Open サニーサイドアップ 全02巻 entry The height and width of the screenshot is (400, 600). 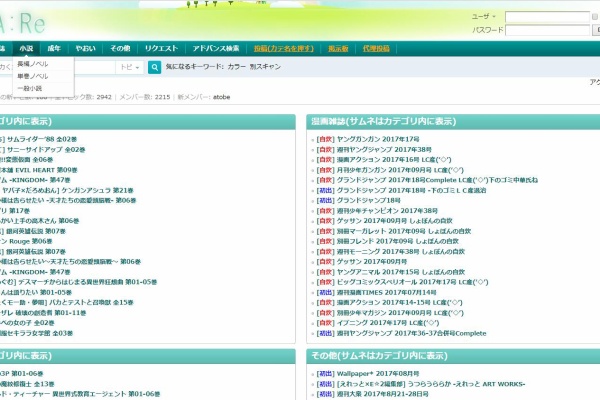pos(42,150)
